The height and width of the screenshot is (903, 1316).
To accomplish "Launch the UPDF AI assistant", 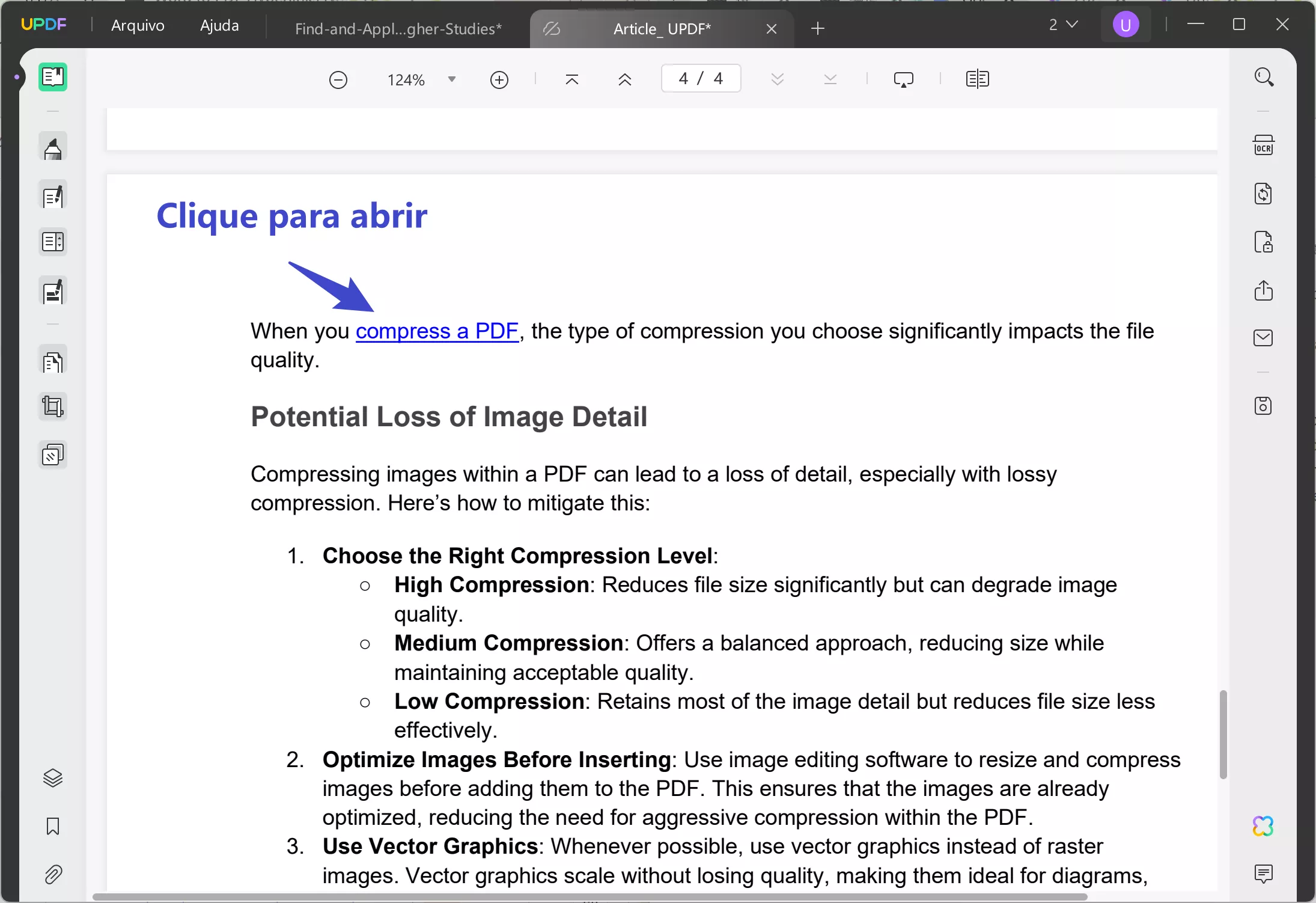I will point(1263,826).
